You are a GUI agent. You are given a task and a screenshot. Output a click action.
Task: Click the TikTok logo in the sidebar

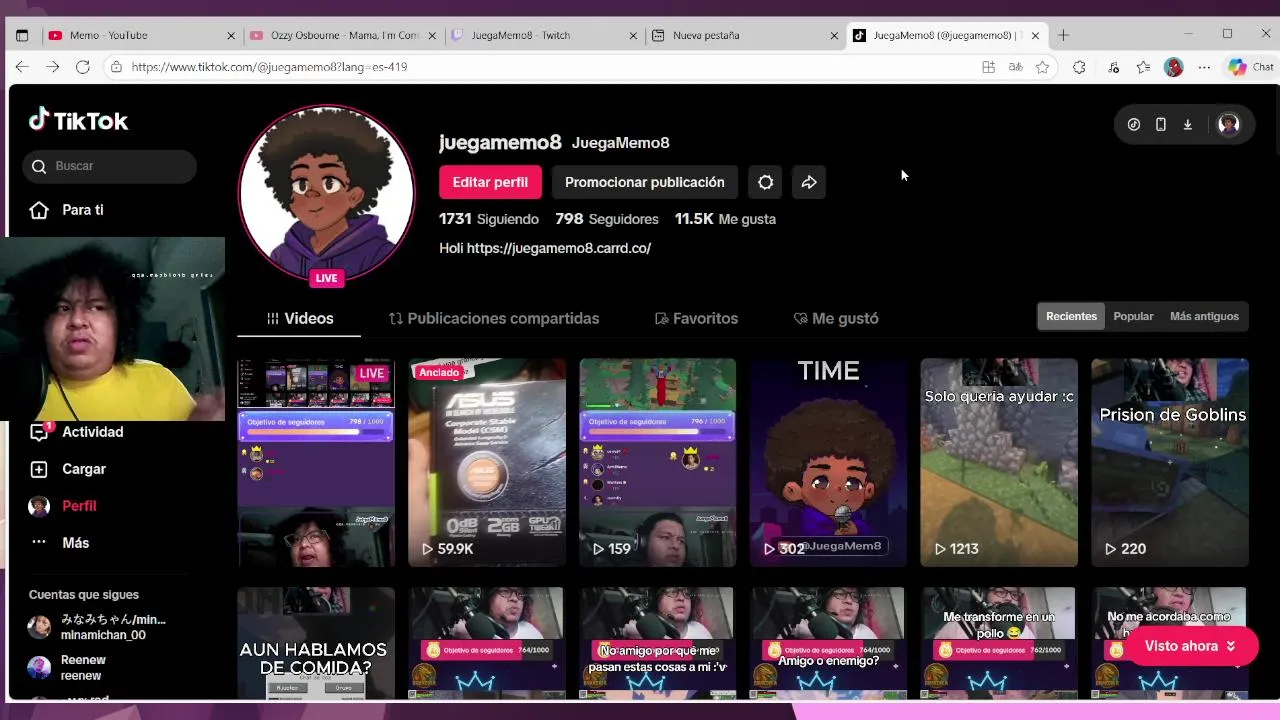click(x=78, y=120)
